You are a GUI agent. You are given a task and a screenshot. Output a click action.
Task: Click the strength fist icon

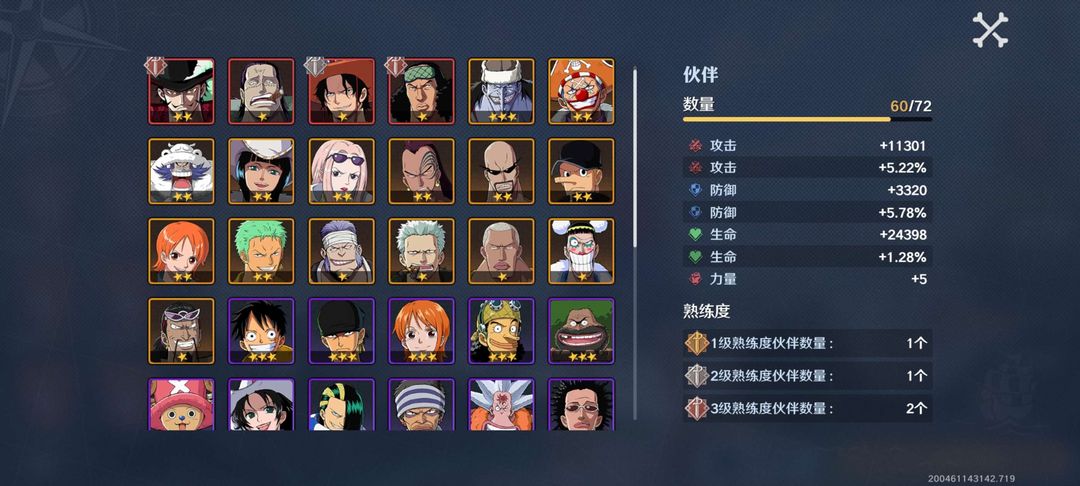[x=695, y=279]
